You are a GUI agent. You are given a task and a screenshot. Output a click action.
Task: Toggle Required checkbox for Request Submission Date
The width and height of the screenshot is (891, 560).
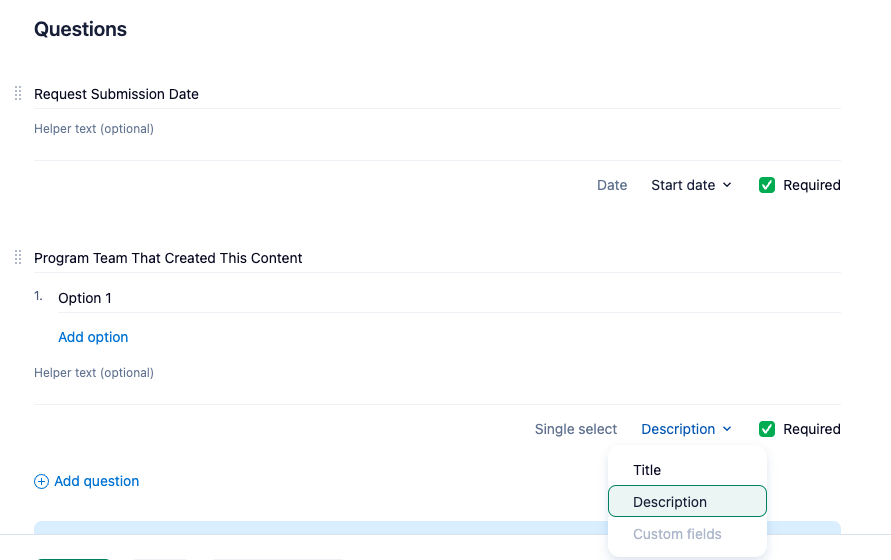click(x=767, y=185)
